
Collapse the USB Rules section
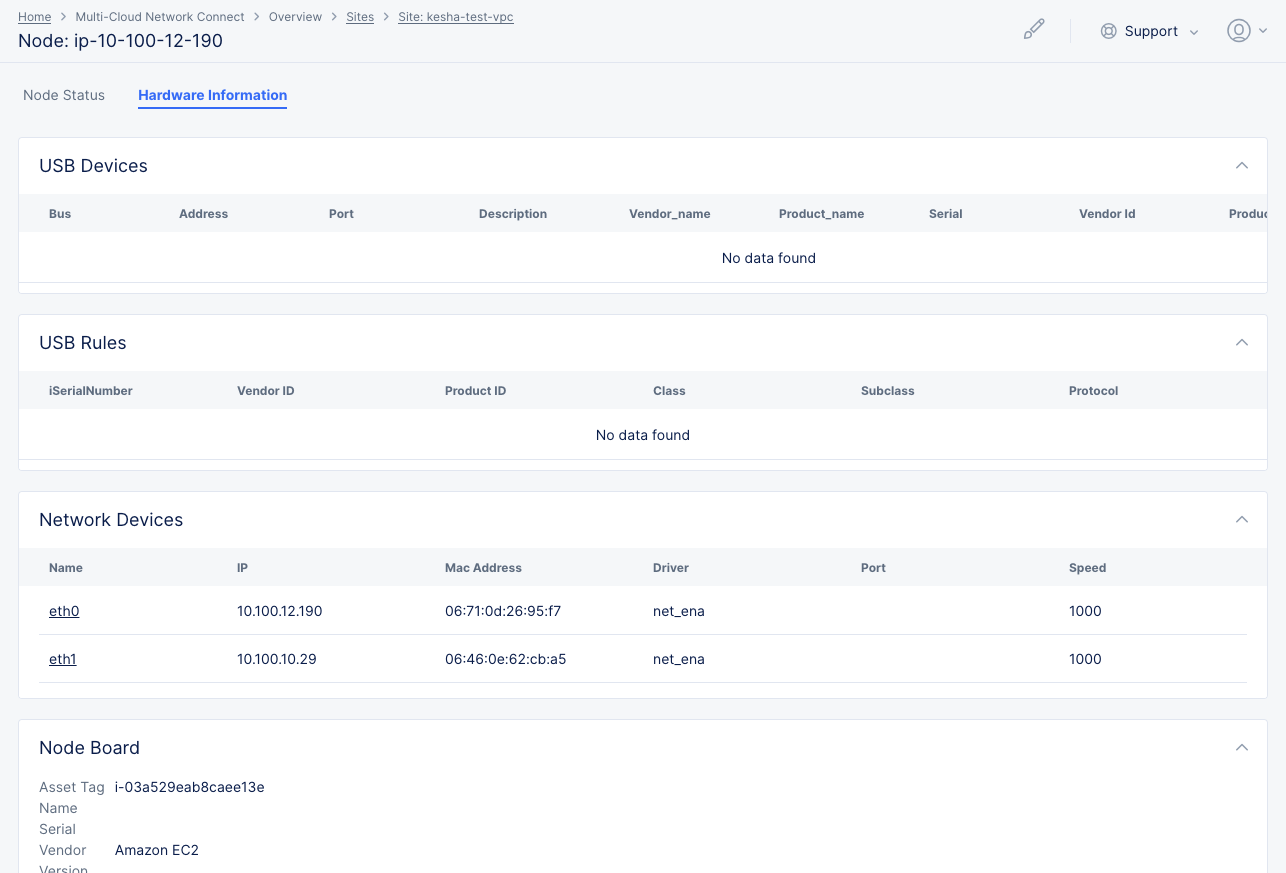tap(1241, 343)
